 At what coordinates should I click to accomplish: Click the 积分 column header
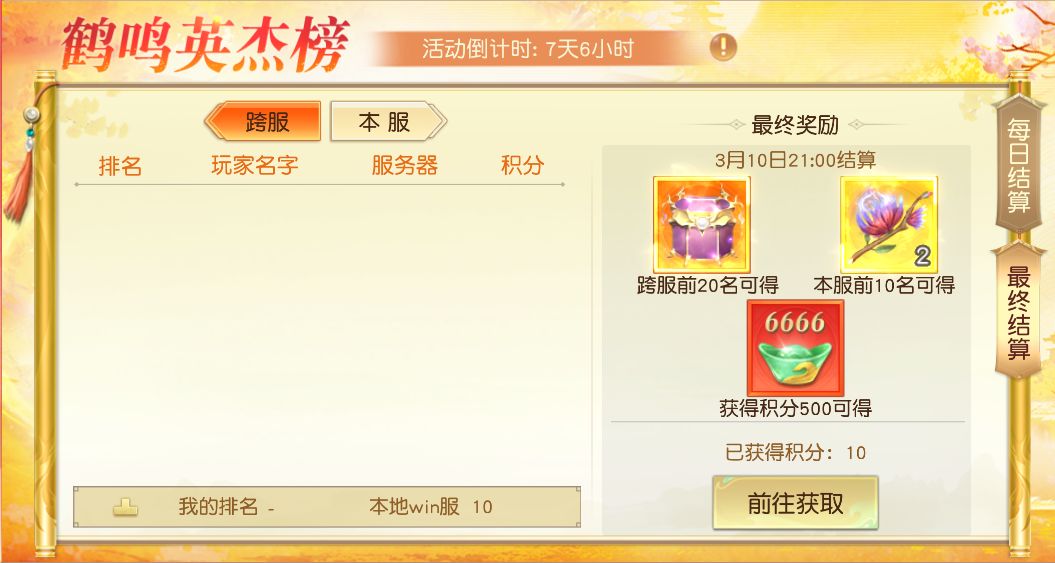pos(522,165)
